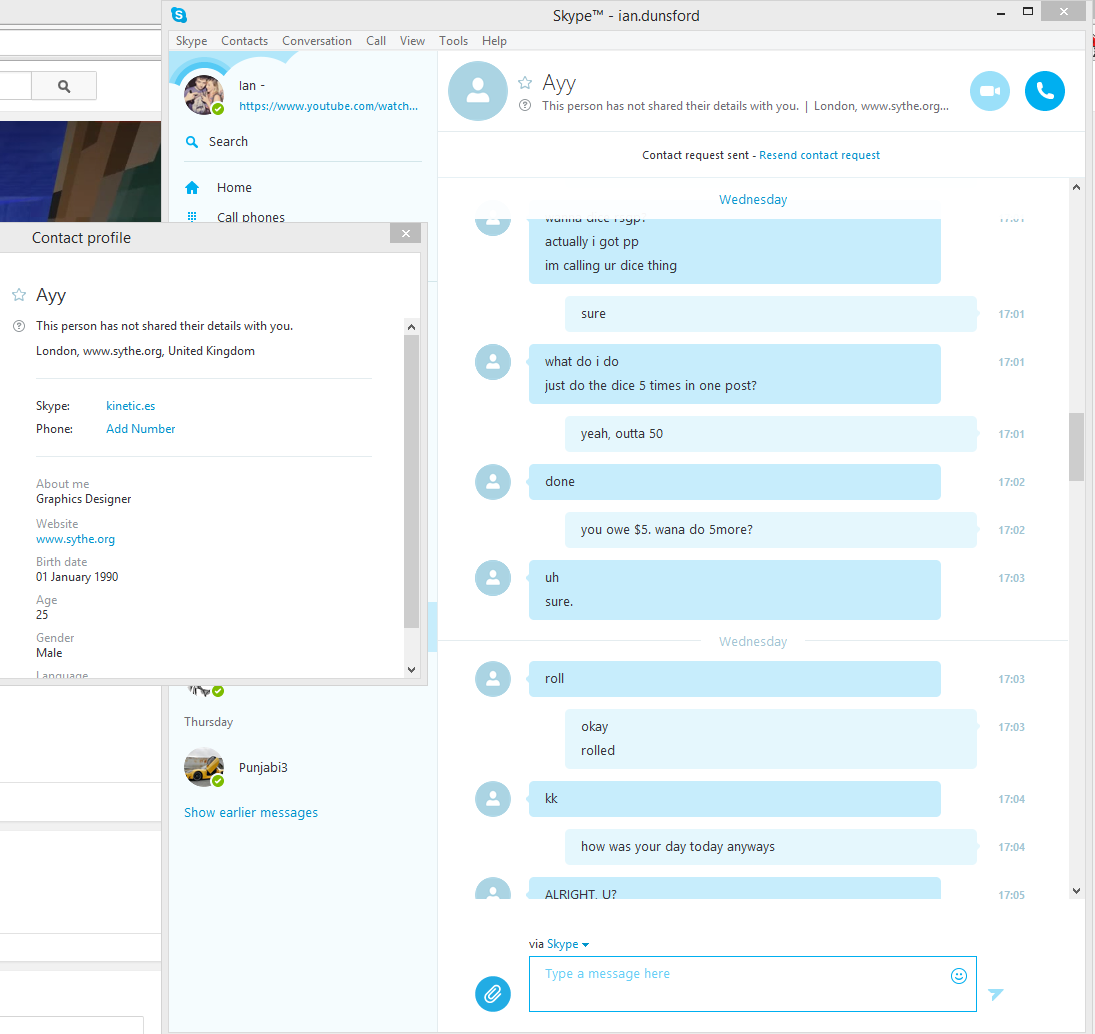The image size is (1095, 1034).
Task: Click the avatar next to 'what do i do'
Action: click(x=493, y=362)
